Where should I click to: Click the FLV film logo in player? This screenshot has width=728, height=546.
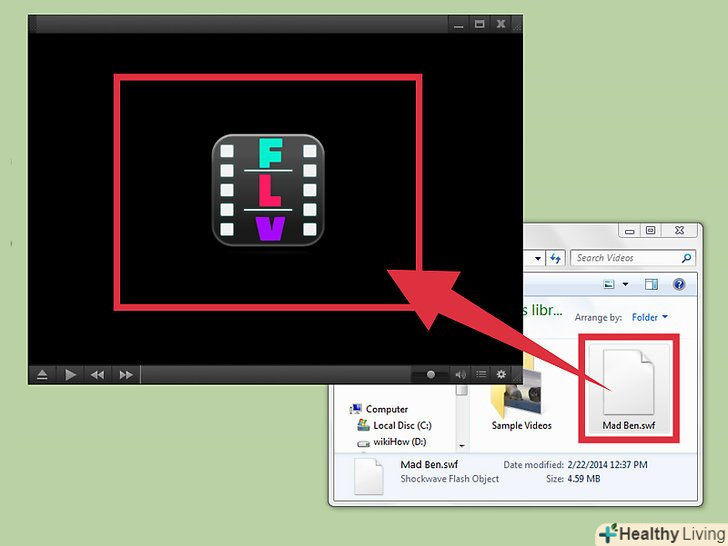click(x=268, y=190)
